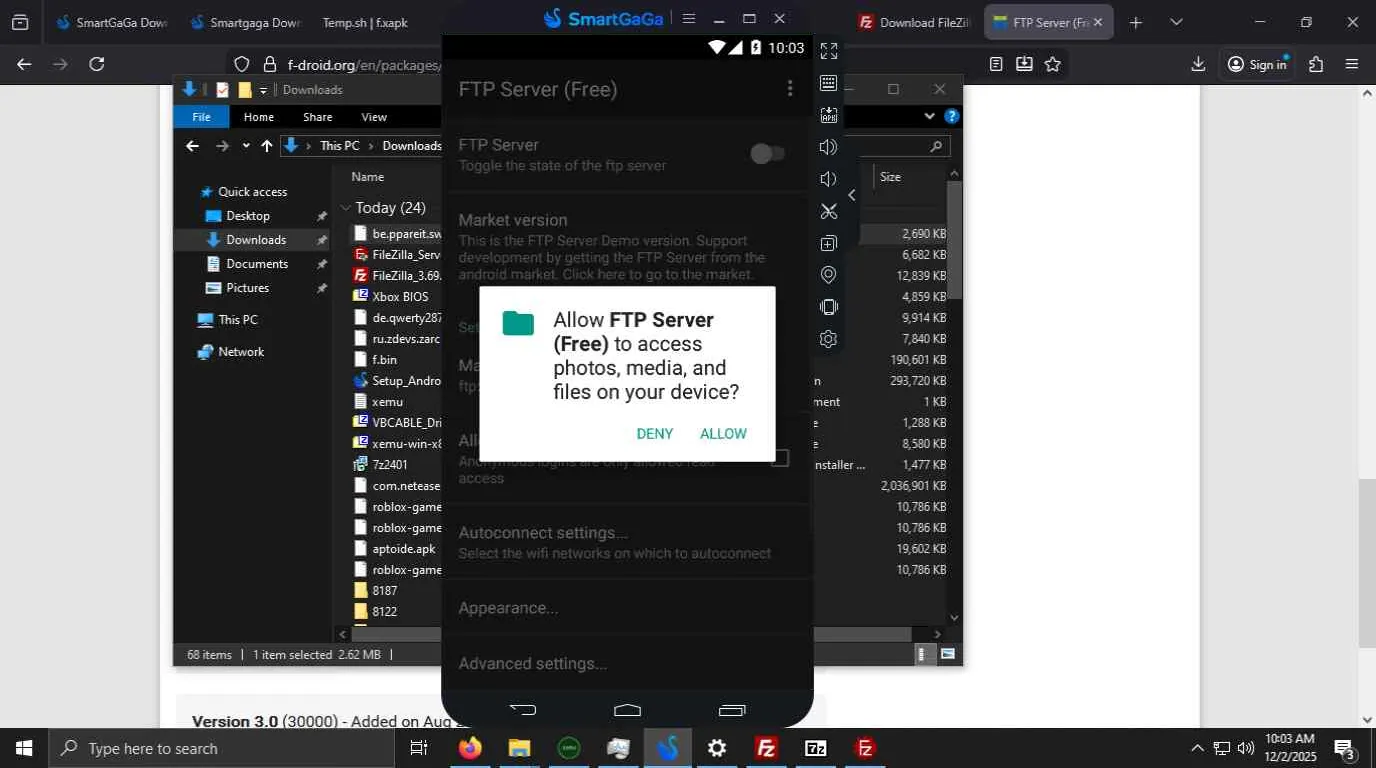This screenshot has width=1376, height=768.
Task: Bookmark this page with the star icon
Action: pyautogui.click(x=1053, y=64)
